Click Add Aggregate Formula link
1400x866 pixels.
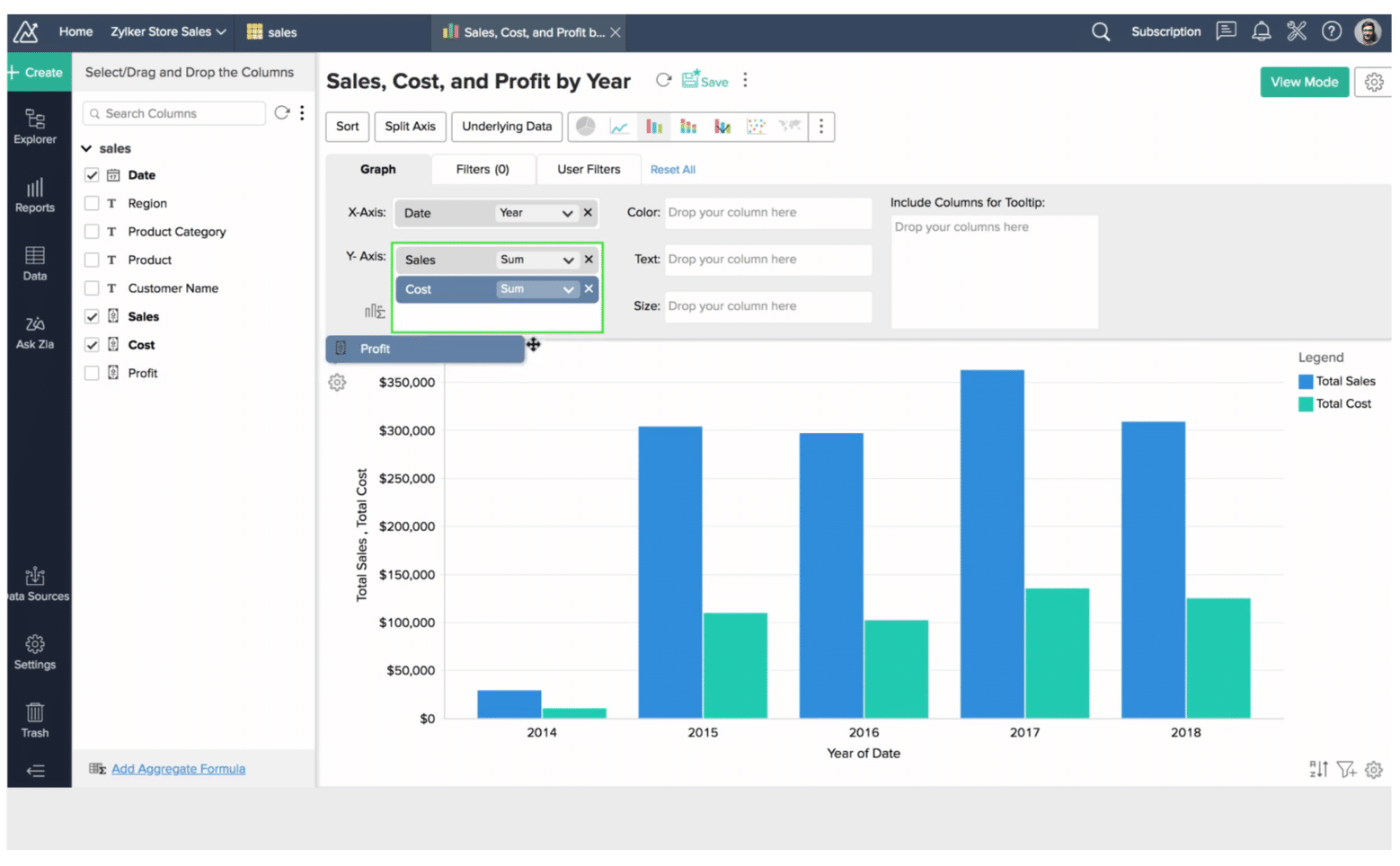(x=178, y=769)
